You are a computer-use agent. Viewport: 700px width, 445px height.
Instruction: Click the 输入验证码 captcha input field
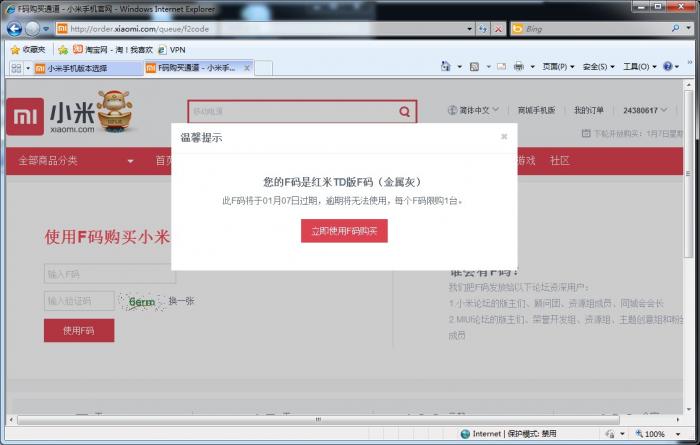click(79, 301)
